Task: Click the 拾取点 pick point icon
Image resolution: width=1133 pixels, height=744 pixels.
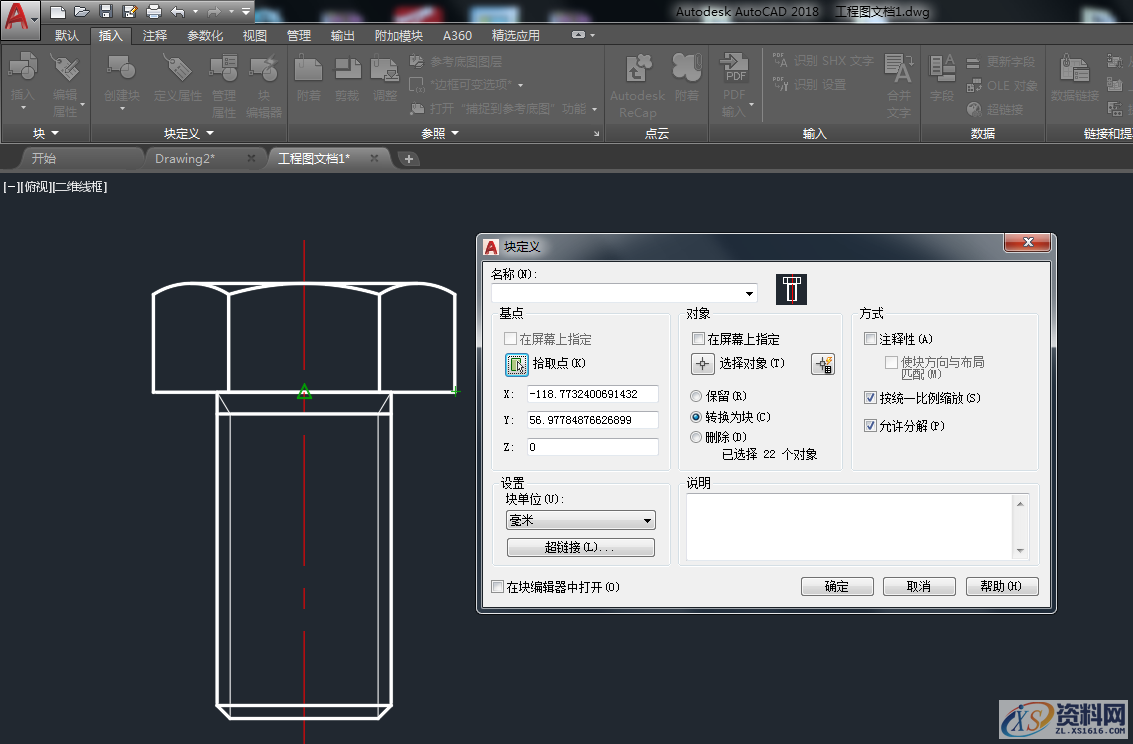Action: pos(516,364)
